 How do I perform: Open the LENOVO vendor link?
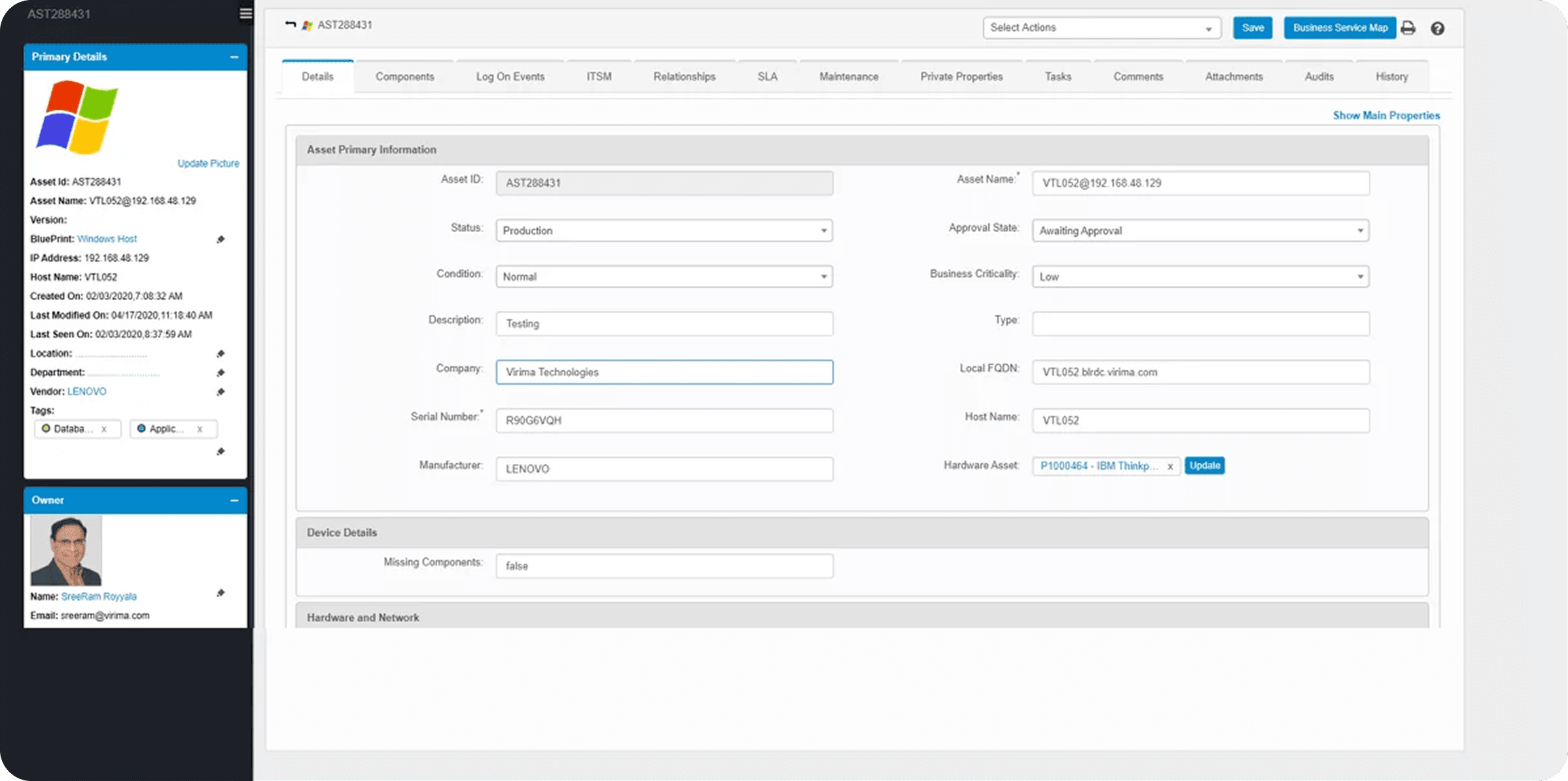pyautogui.click(x=86, y=392)
